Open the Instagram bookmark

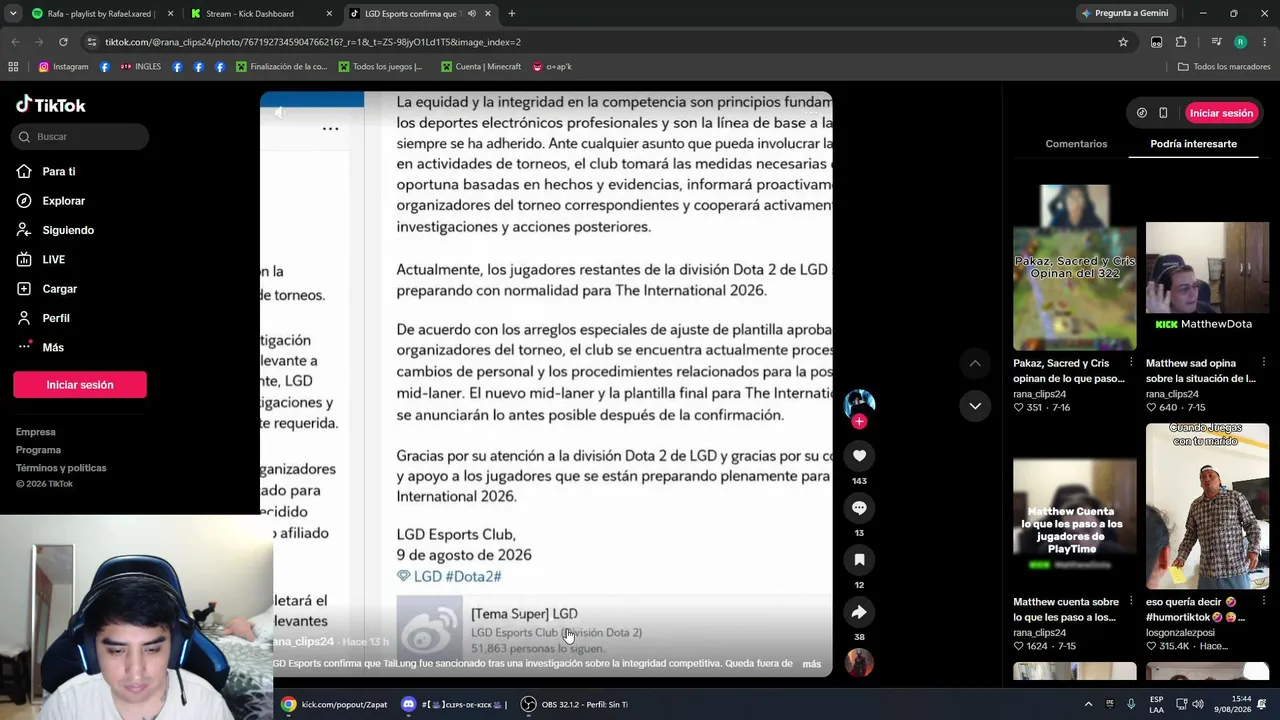tap(63, 67)
